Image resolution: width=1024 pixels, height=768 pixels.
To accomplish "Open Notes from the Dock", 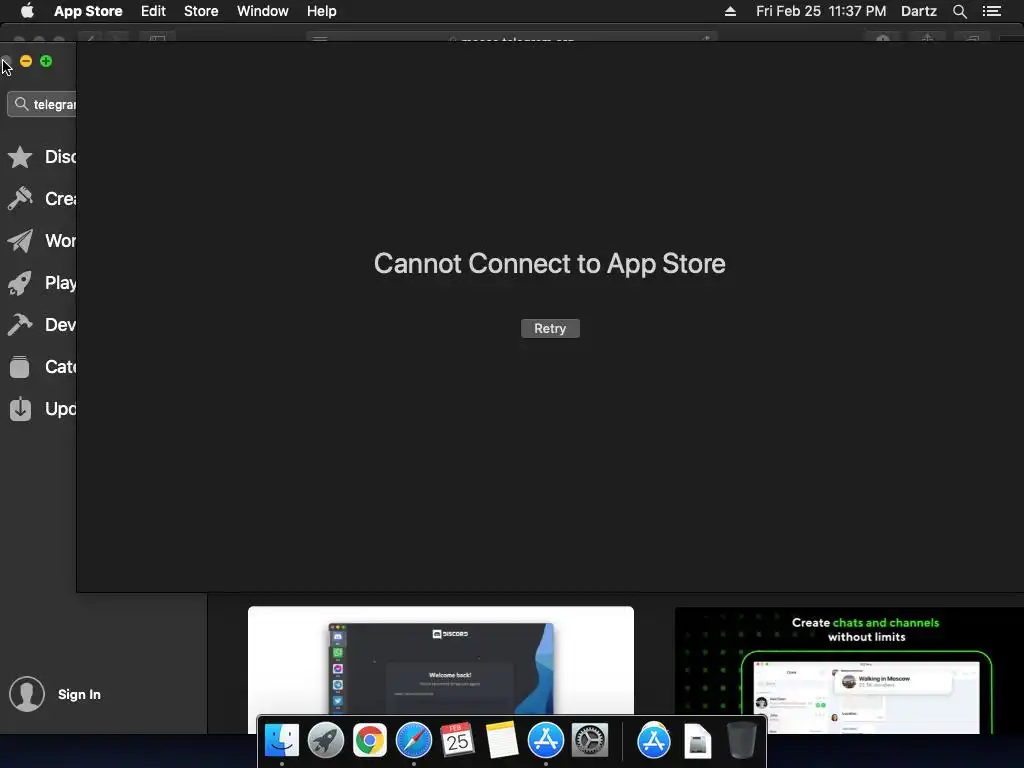I will point(502,740).
